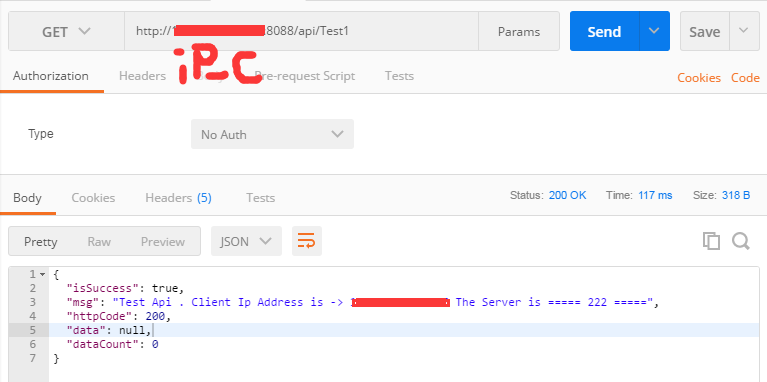Open the request Tests tab

point(399,76)
